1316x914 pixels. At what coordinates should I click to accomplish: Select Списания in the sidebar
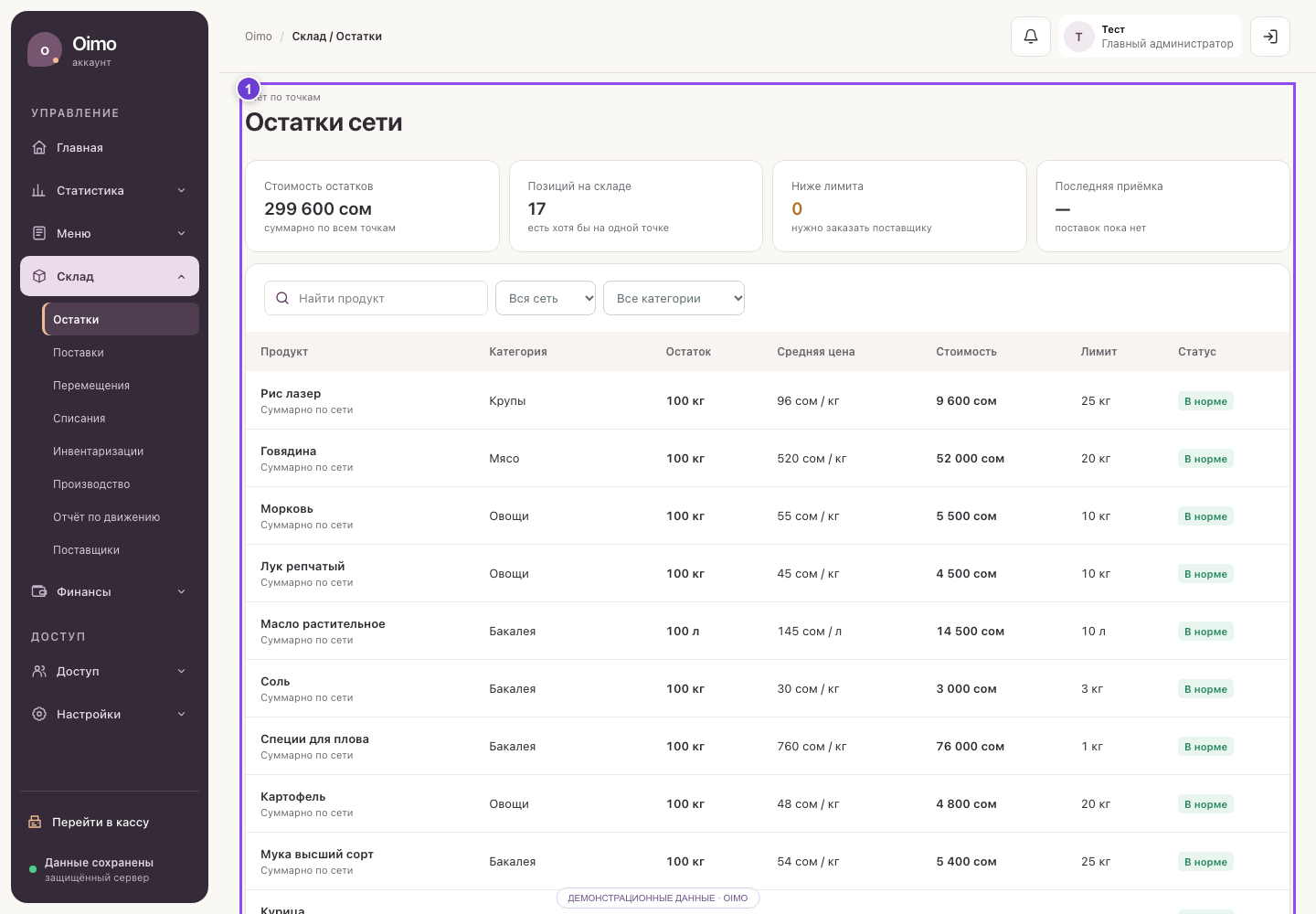tap(121, 418)
